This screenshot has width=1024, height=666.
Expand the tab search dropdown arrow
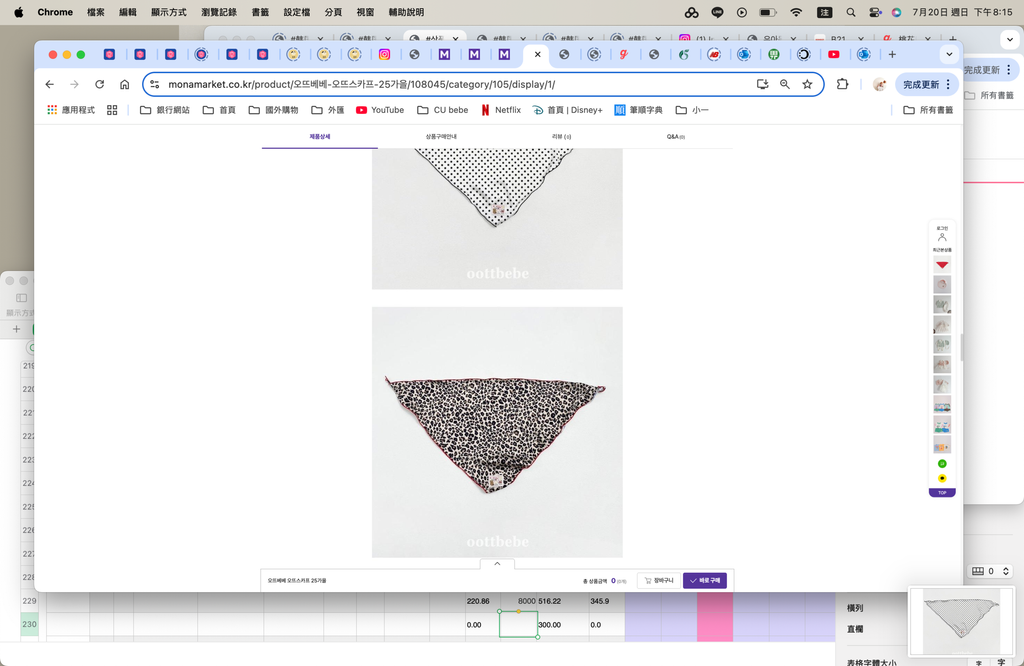tap(948, 54)
